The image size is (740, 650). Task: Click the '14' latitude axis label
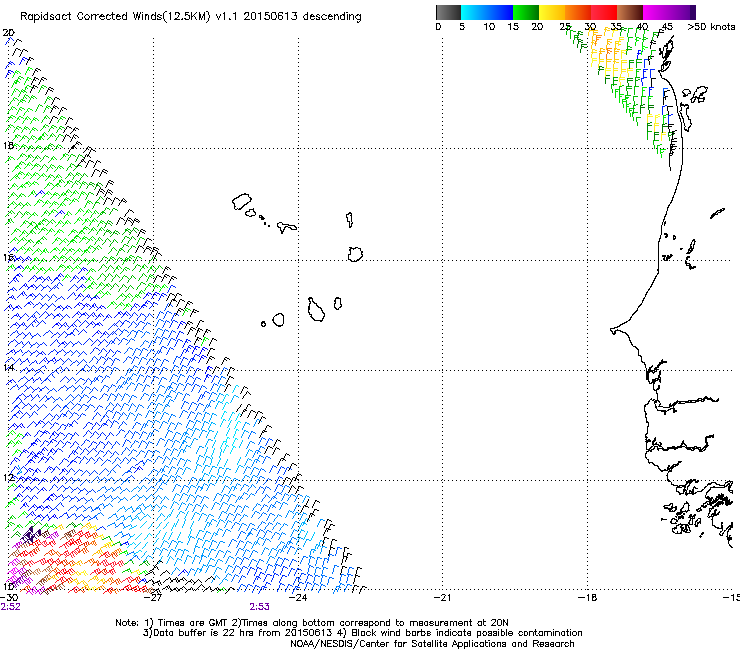coord(8,367)
